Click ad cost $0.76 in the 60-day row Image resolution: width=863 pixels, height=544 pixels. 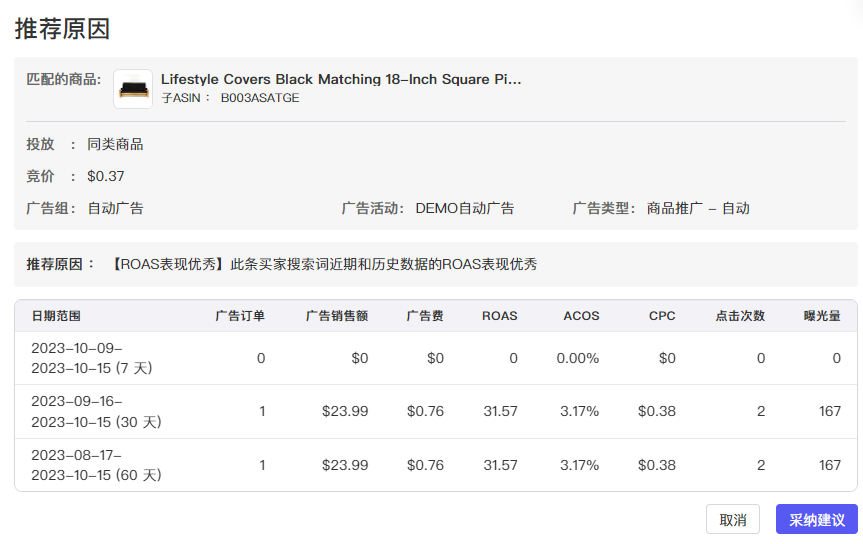pos(425,465)
